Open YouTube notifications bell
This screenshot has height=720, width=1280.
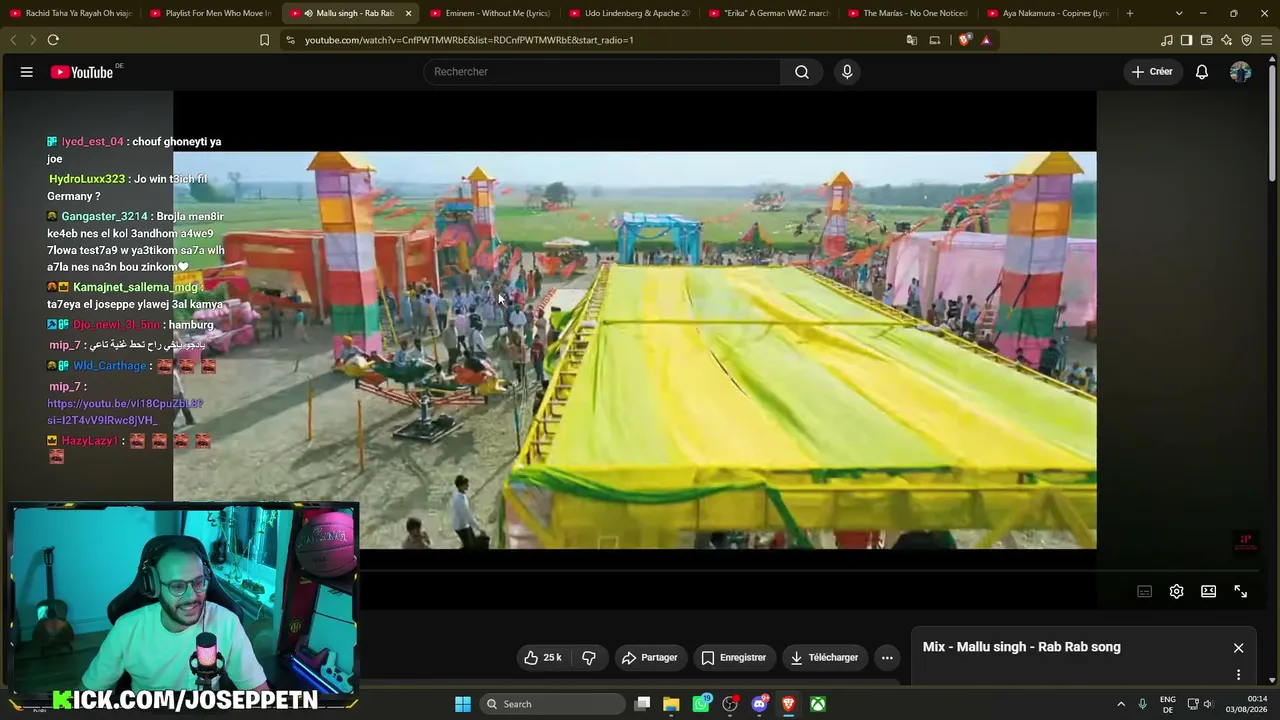[1202, 72]
